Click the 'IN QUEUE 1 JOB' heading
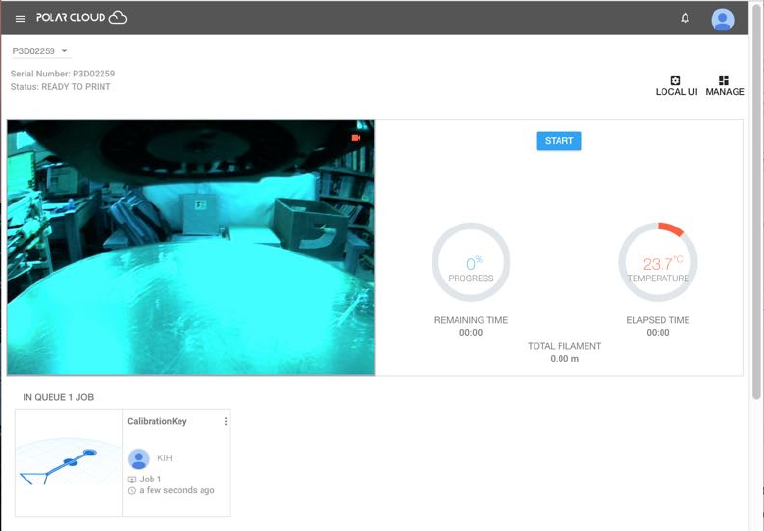 coord(58,397)
